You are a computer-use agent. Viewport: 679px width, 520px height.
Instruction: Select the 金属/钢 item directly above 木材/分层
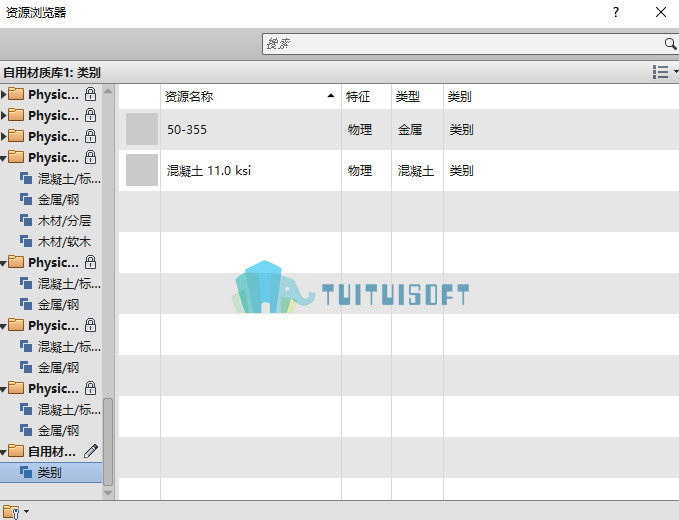58,200
